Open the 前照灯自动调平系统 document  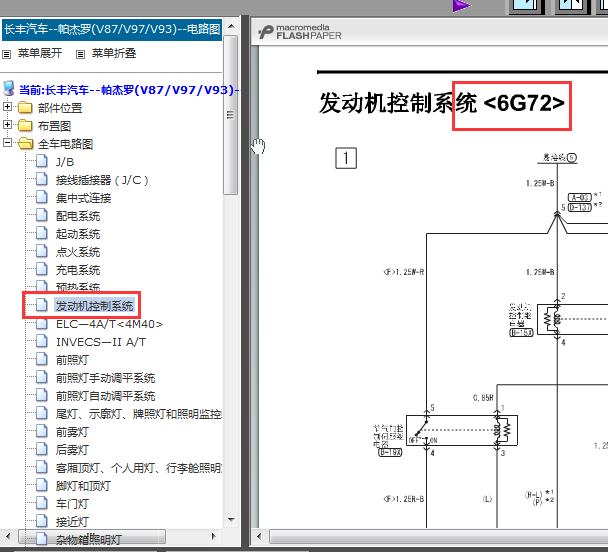(105, 396)
